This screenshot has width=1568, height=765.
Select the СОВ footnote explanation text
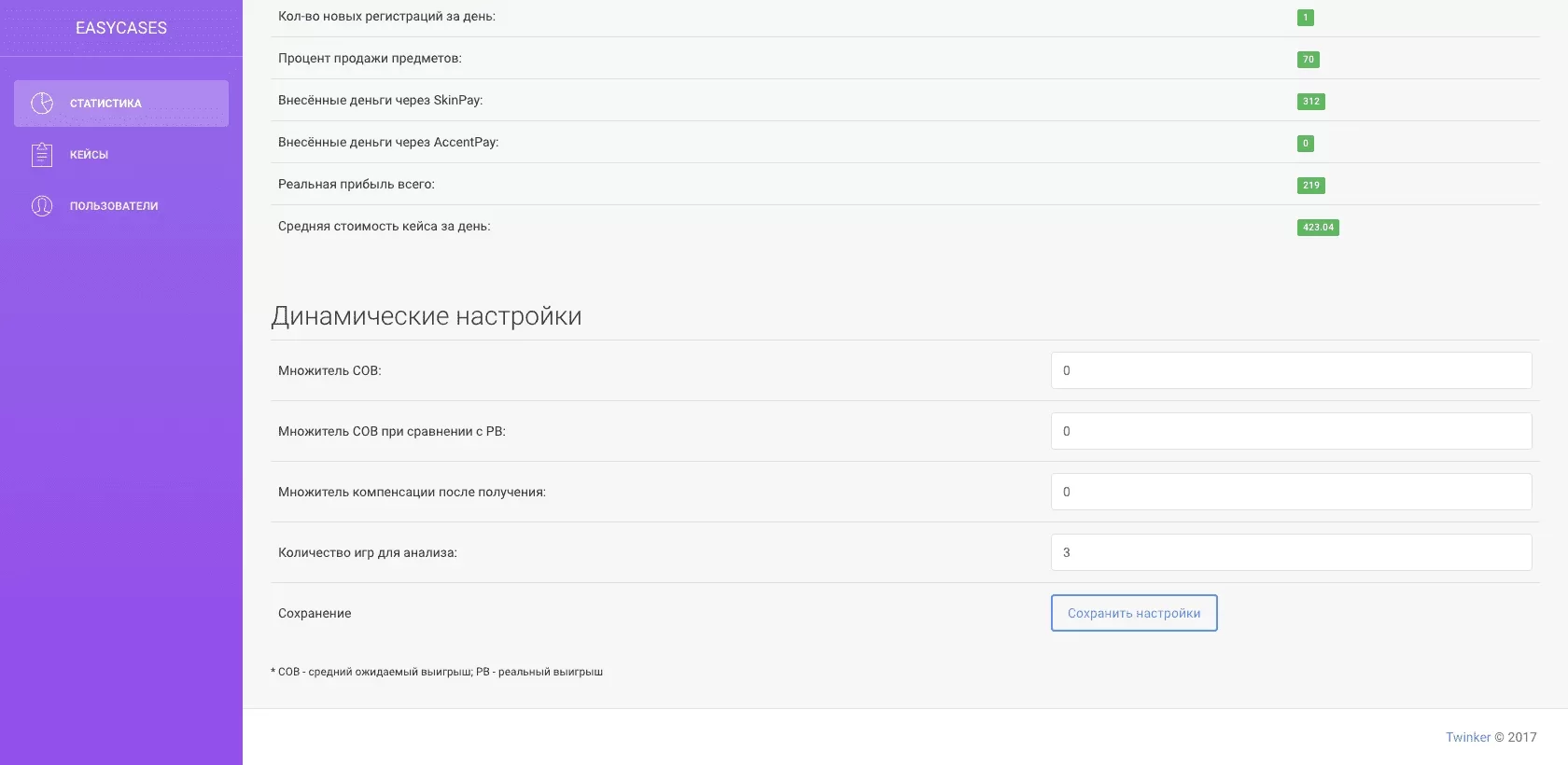tap(437, 672)
